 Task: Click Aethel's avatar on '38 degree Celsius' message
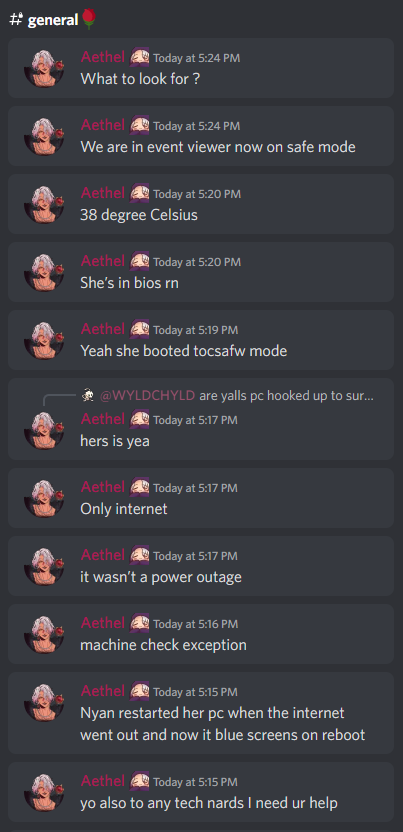[x=44, y=204]
